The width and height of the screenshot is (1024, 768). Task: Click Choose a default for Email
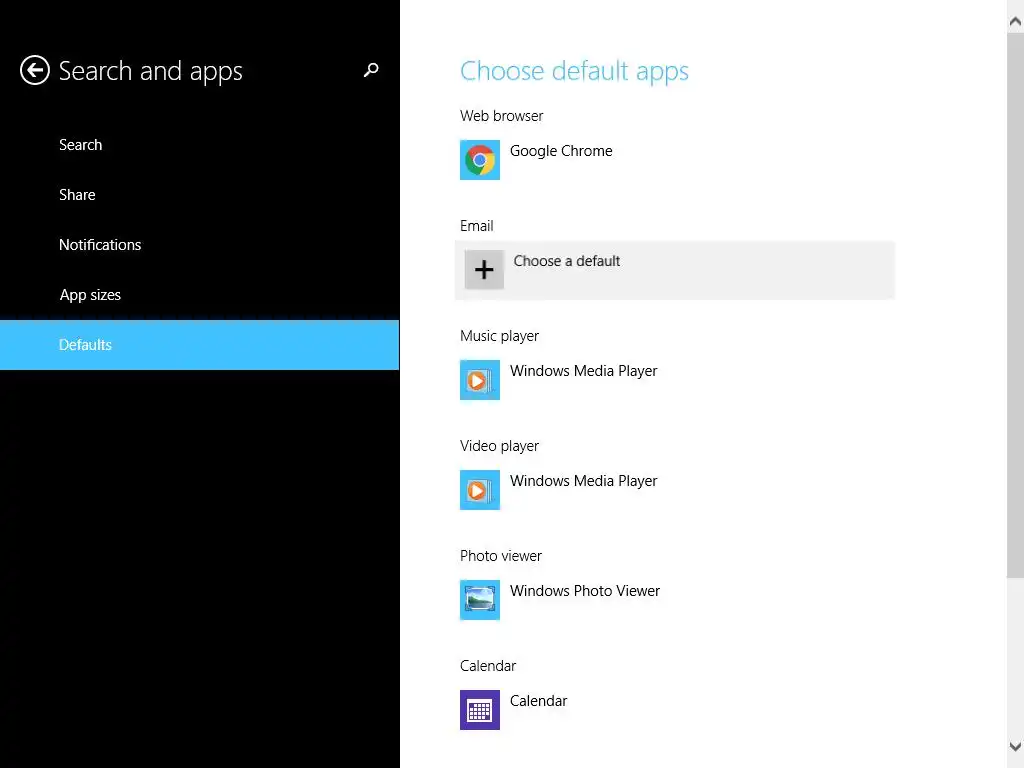675,270
